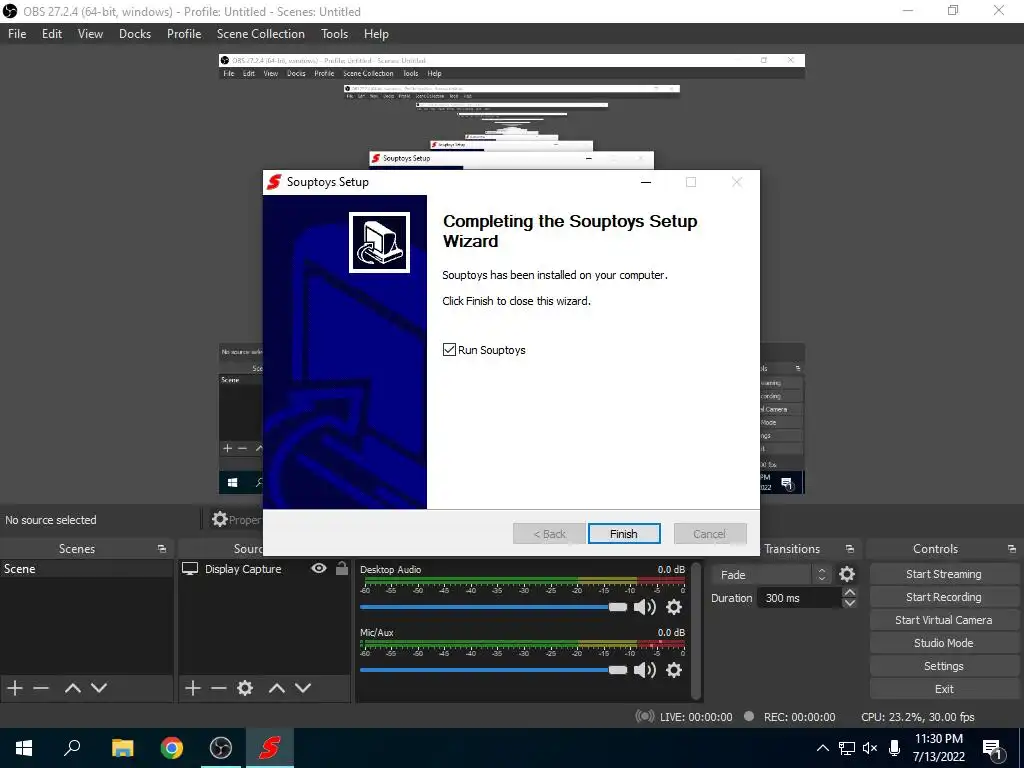Mute Mic/Aux speaker icon
The height and width of the screenshot is (768, 1024).
tap(645, 670)
